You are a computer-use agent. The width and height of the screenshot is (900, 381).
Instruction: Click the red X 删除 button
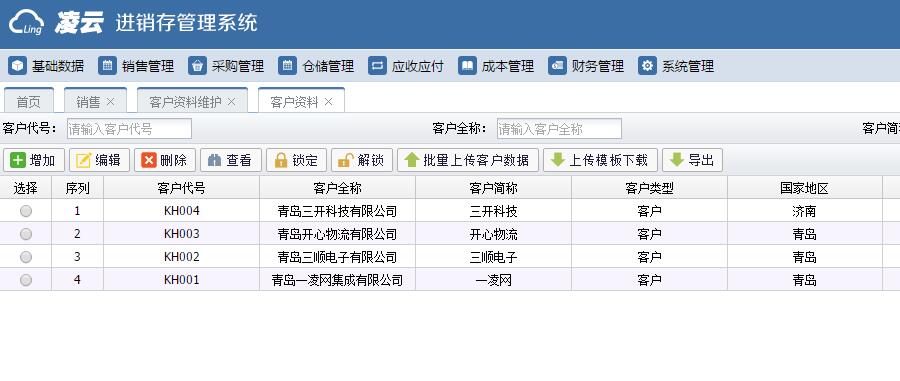tap(165, 160)
